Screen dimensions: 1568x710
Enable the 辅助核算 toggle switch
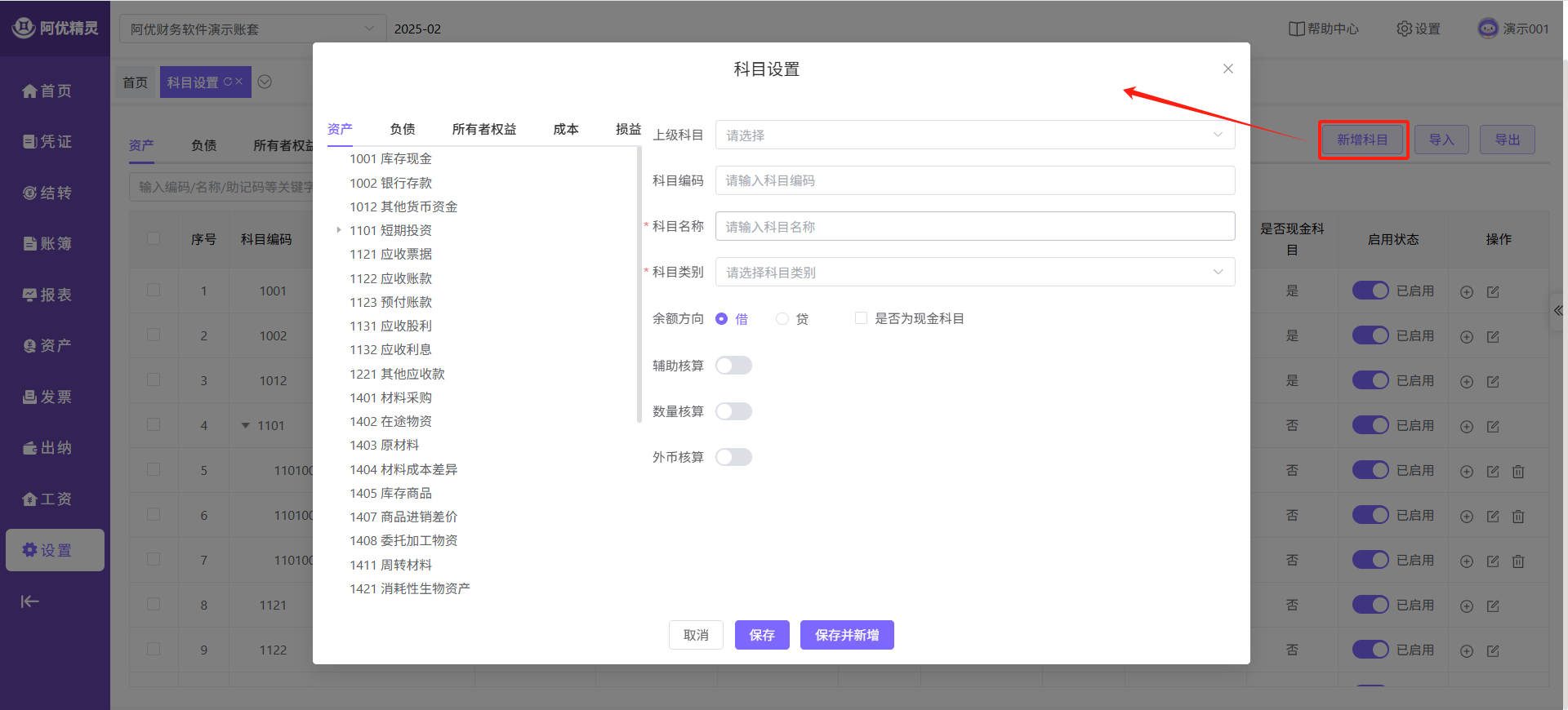733,366
